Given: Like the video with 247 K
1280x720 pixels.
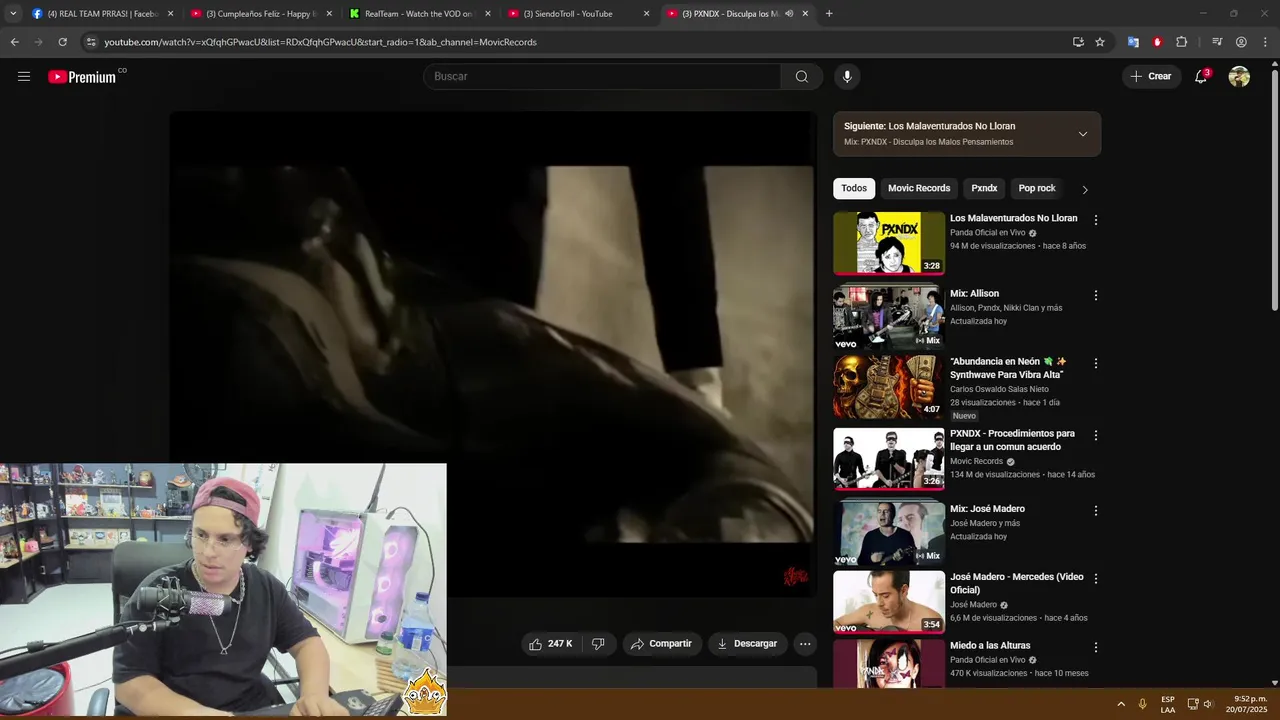Looking at the screenshot, I should tap(551, 644).
